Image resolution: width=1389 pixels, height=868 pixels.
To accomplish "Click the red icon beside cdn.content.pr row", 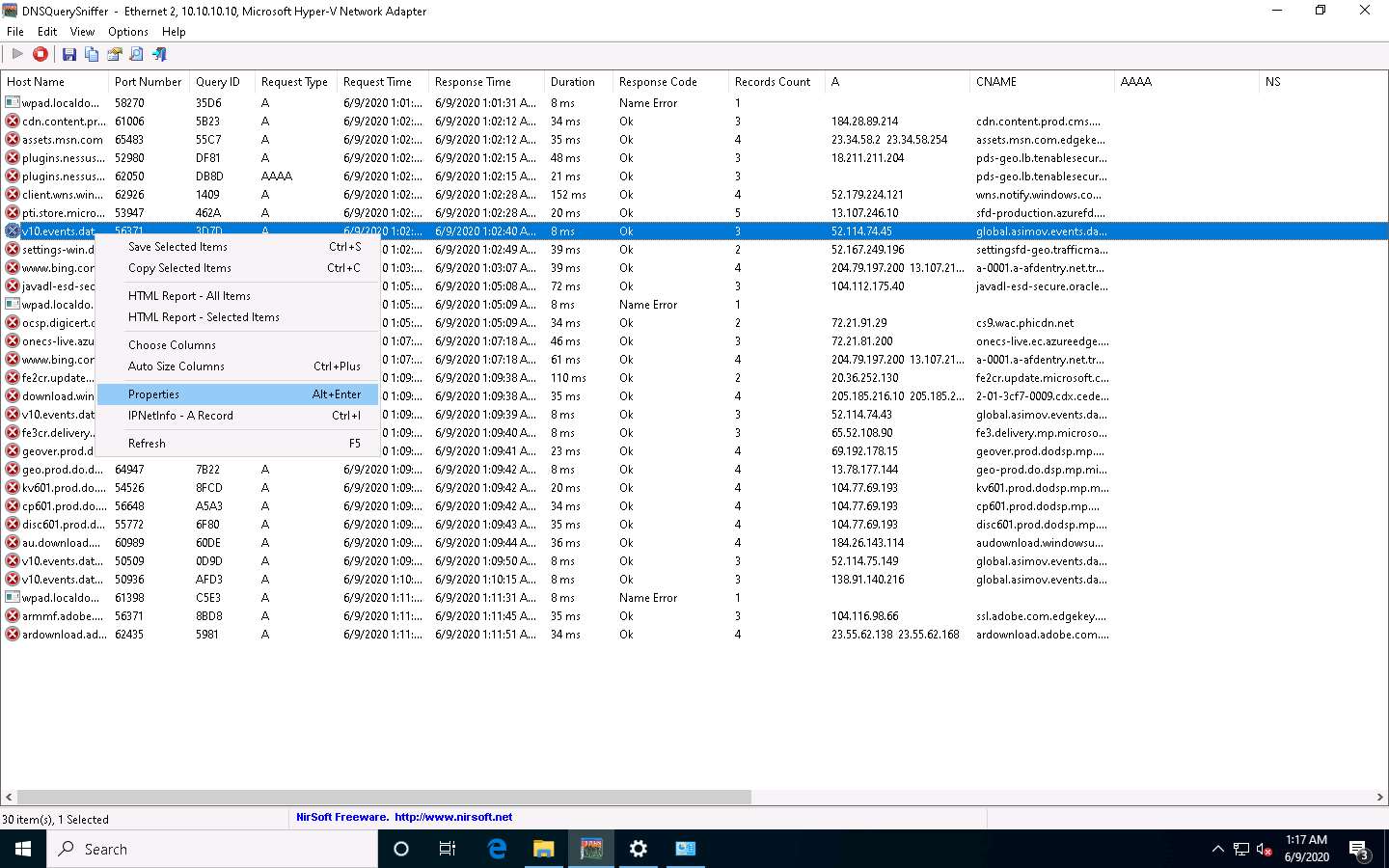I will pos(13,121).
